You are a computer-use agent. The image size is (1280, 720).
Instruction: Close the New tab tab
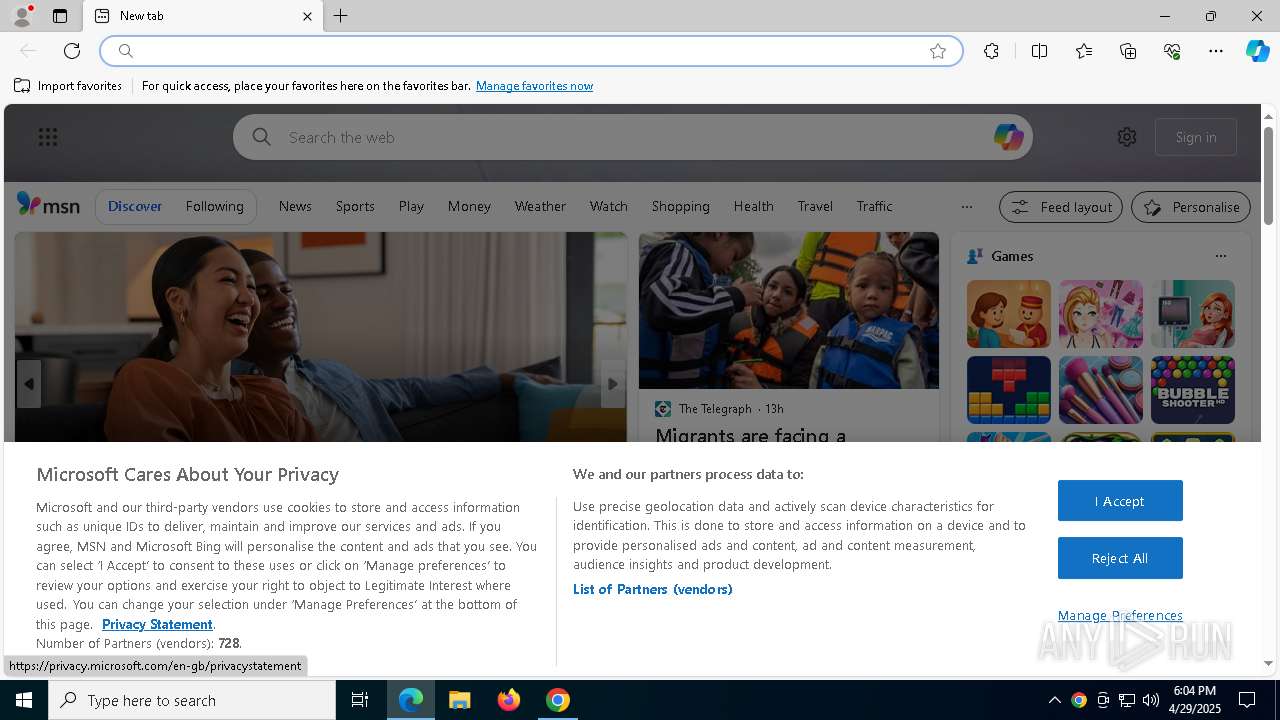coord(307,16)
